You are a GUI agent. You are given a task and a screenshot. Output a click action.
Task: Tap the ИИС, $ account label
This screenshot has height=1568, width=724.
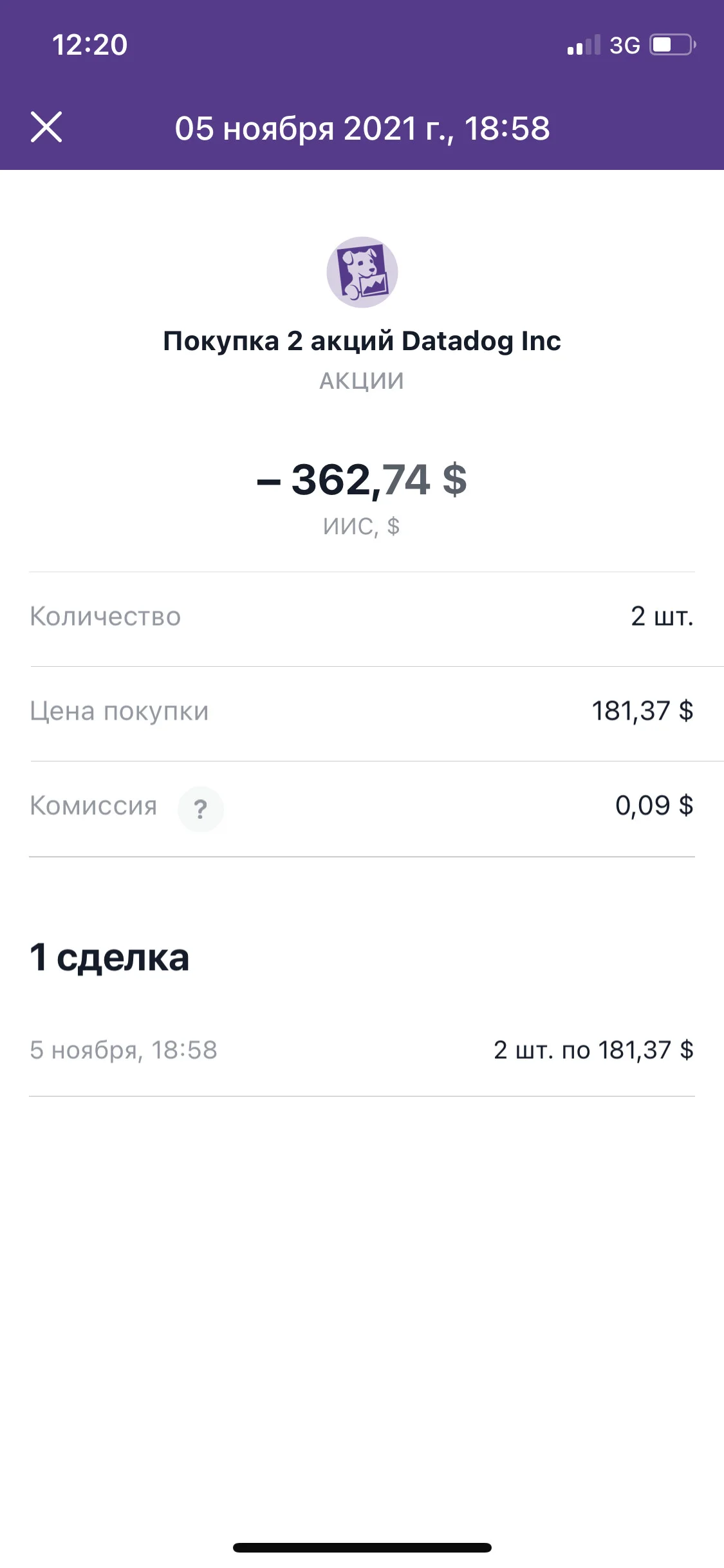pyautogui.click(x=362, y=527)
